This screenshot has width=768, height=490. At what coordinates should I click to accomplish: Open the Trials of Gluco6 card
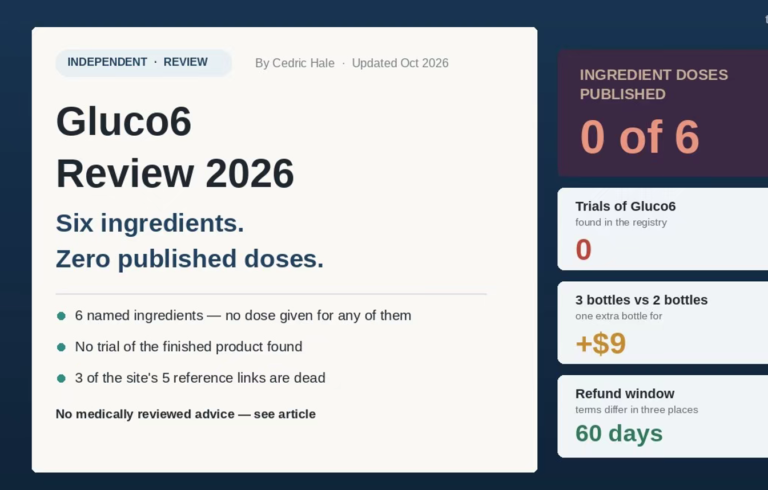[x=663, y=229]
